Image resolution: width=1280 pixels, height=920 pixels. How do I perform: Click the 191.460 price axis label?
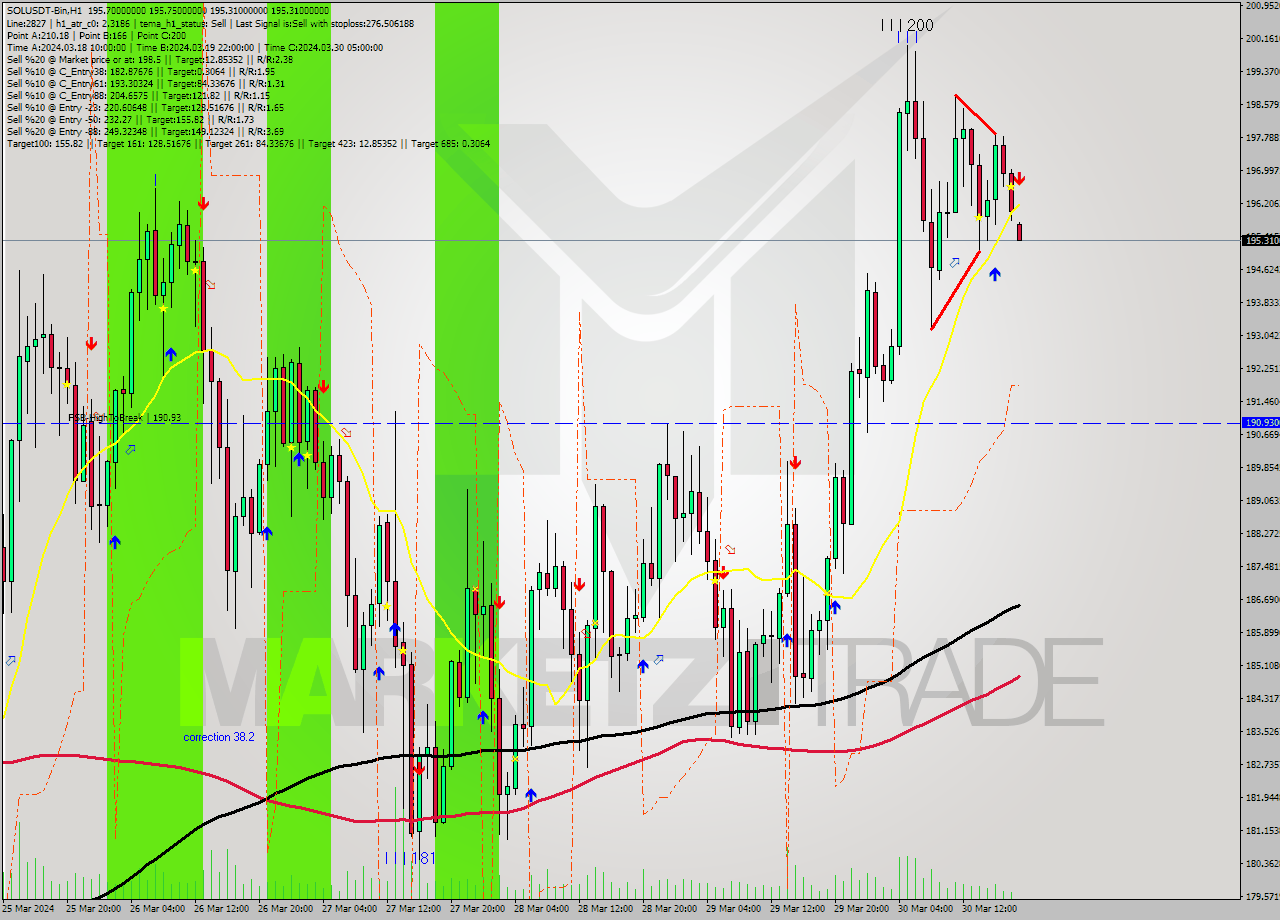1261,401
